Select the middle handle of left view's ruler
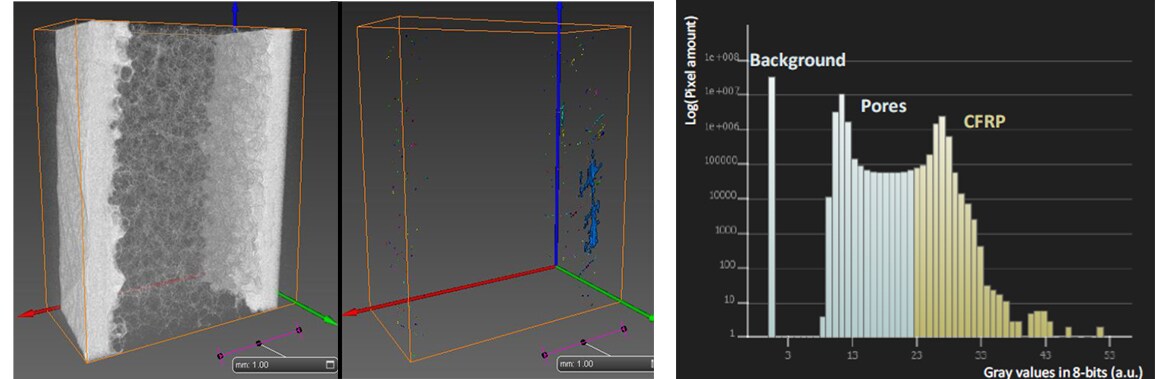This screenshot has height=379, width=1170. click(259, 343)
